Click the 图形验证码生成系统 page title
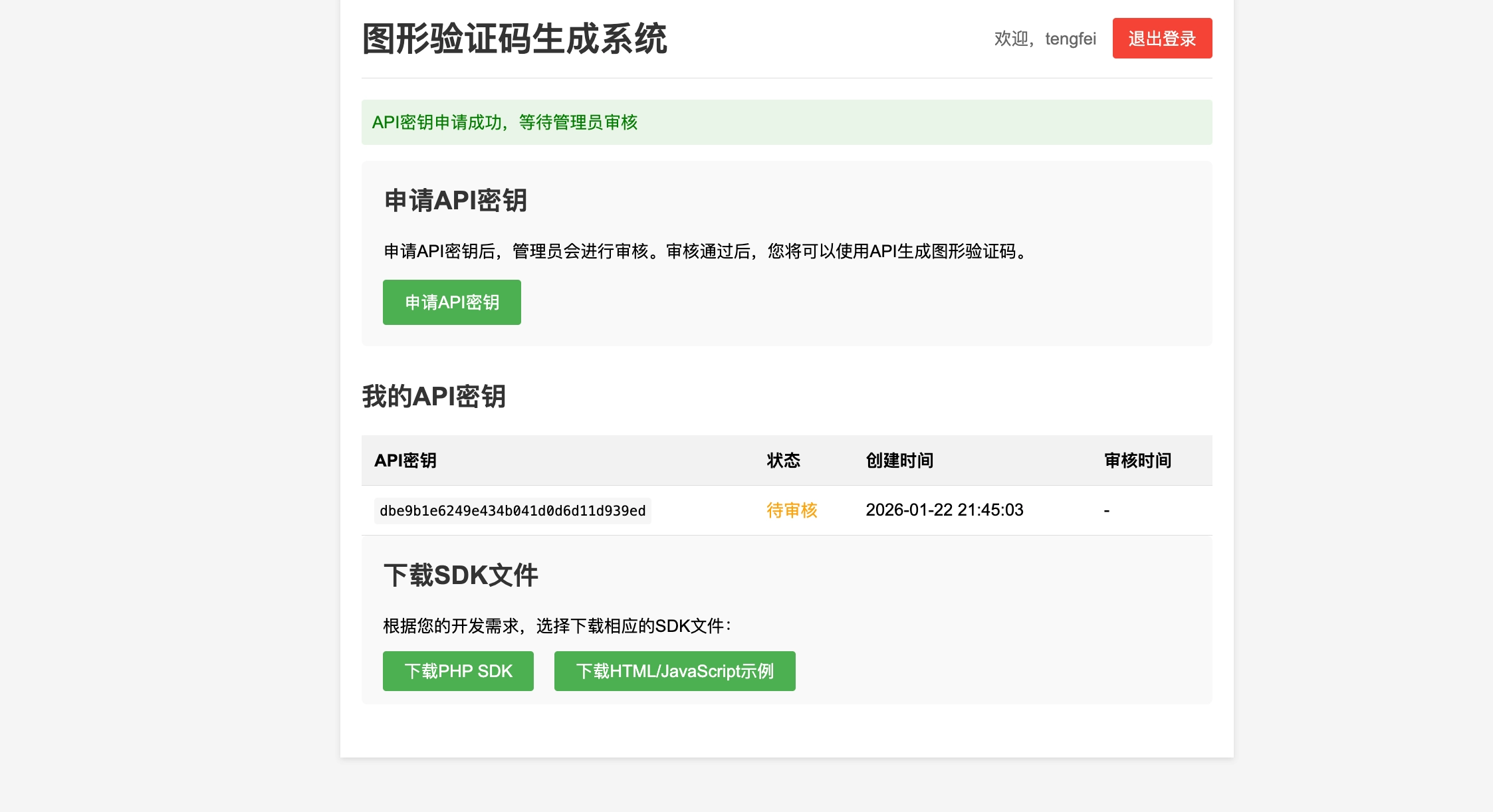The image size is (1493, 812). point(514,38)
